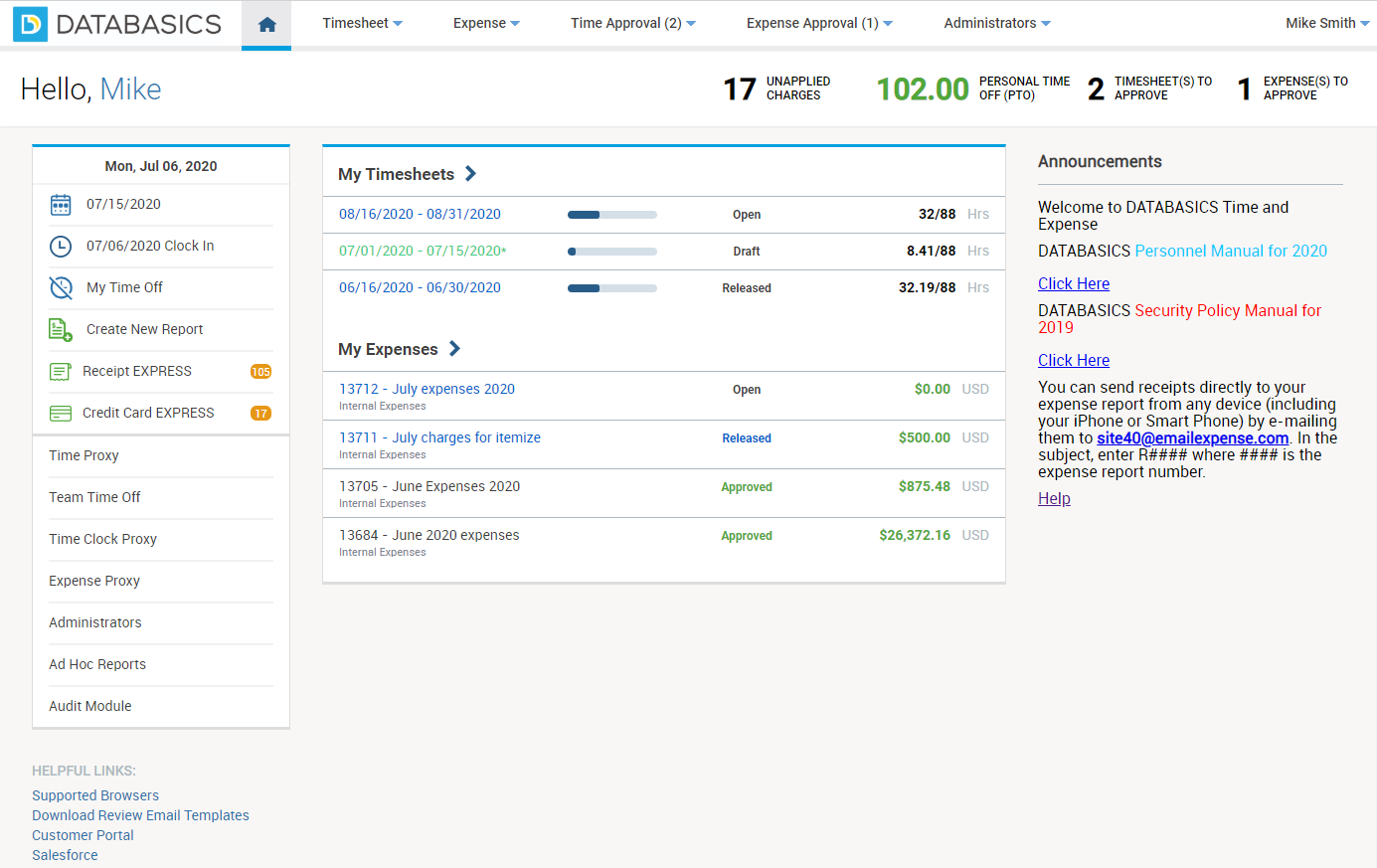The height and width of the screenshot is (868, 1377).
Task: Open the Expense dropdown menu
Action: point(486,23)
